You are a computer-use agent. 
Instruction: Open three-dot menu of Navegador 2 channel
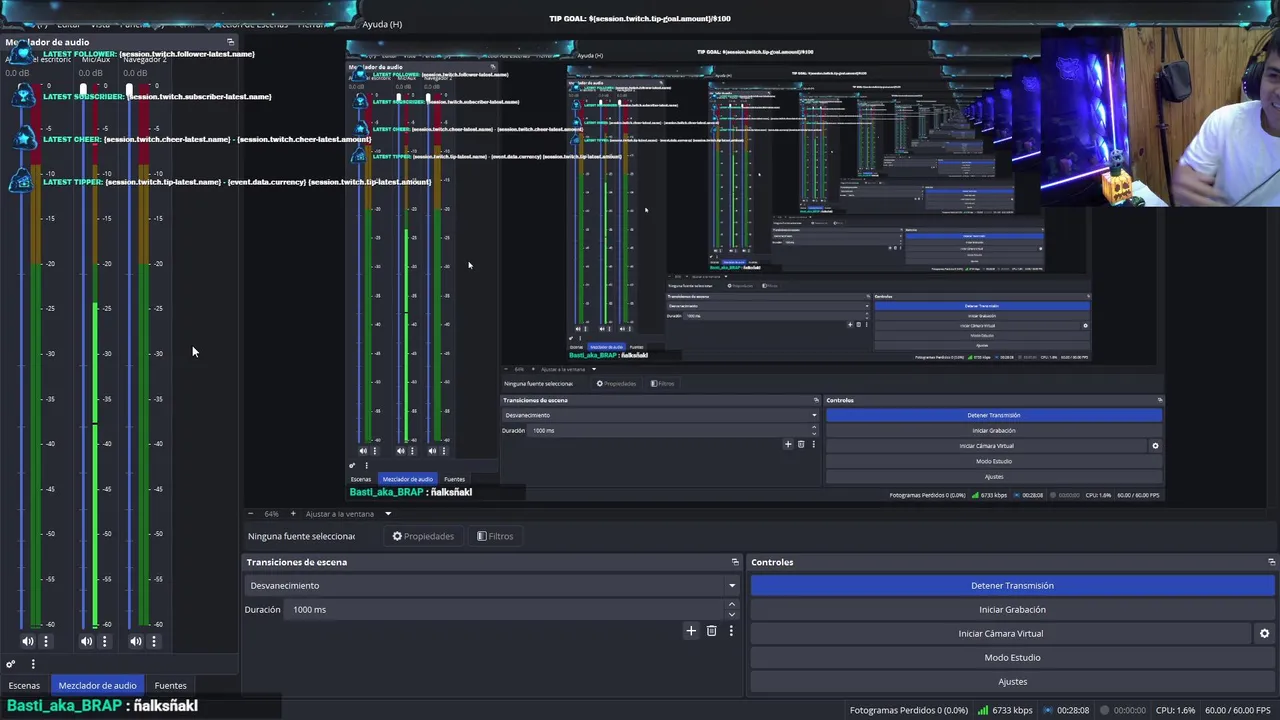154,641
